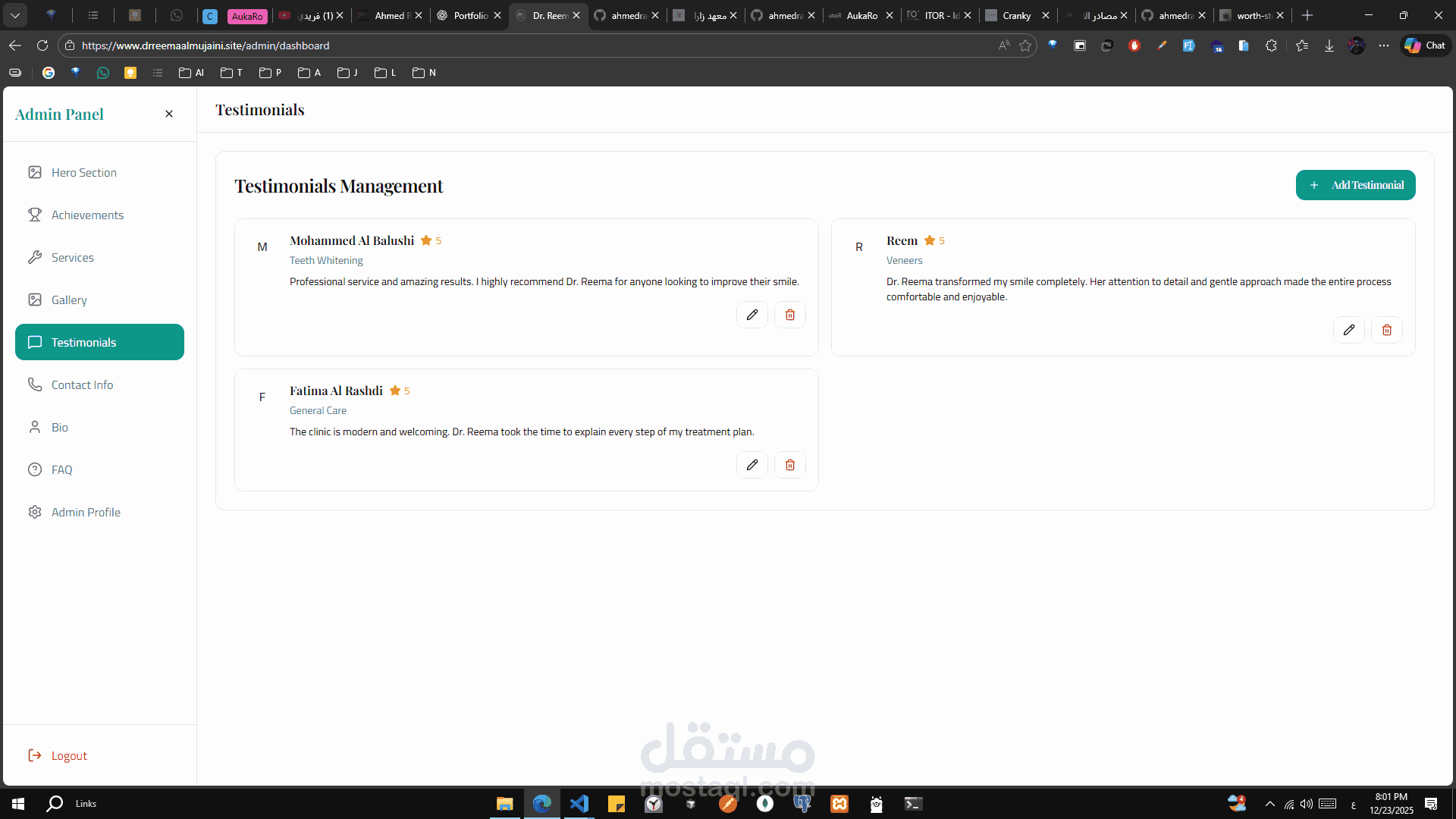
Task: Edit Fatima Al Rashdi's testimonial
Action: (752, 465)
